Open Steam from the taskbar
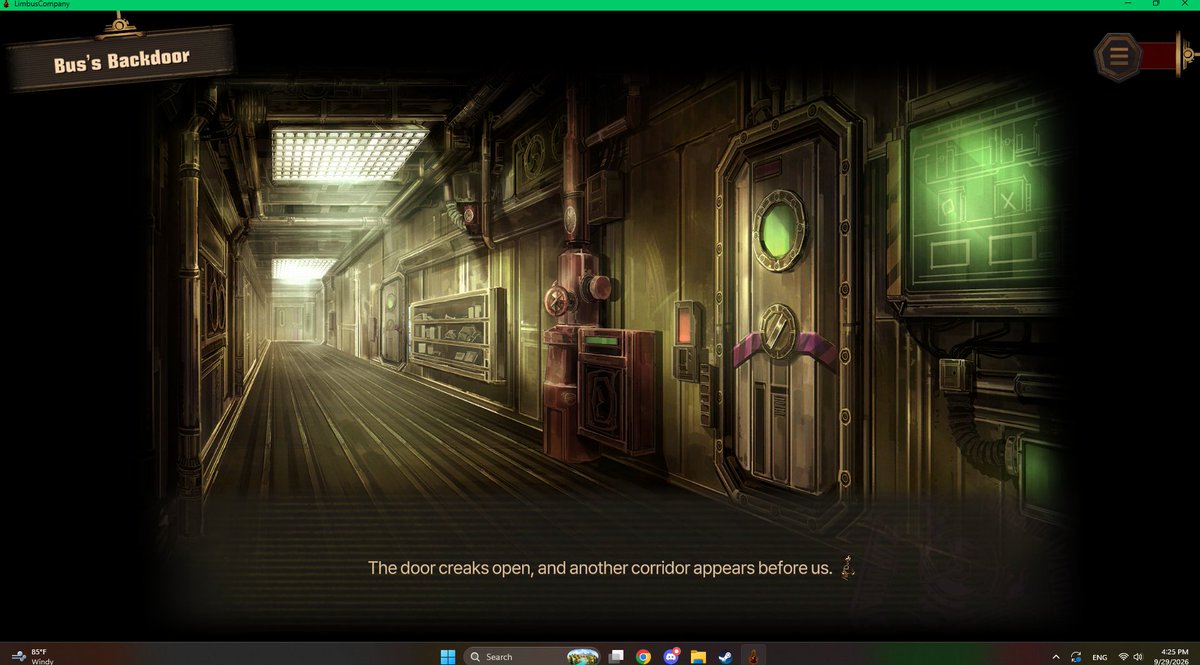 726,656
